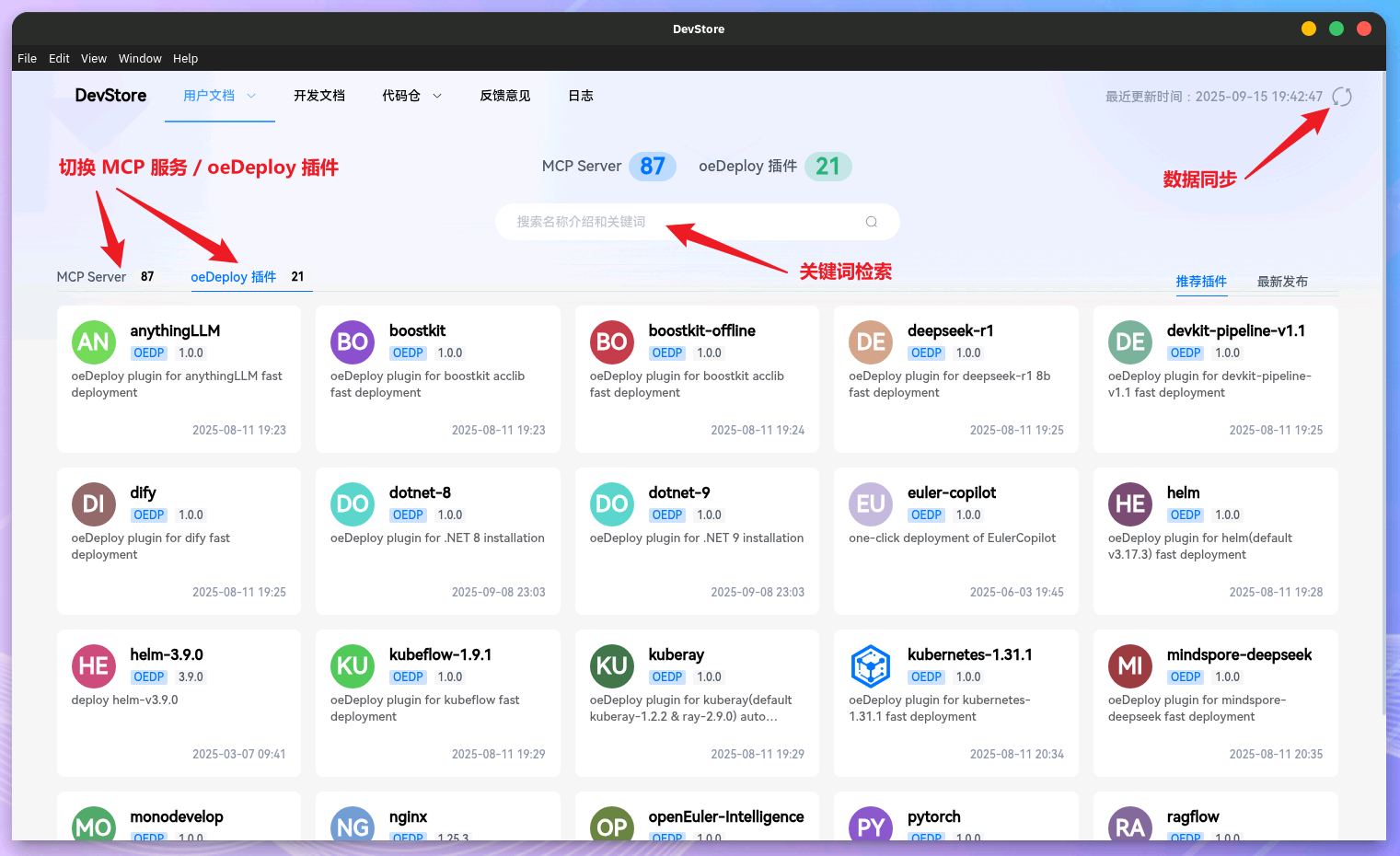This screenshot has width=1400, height=856.
Task: Expand the 用户文档 dropdown
Action: point(250,96)
